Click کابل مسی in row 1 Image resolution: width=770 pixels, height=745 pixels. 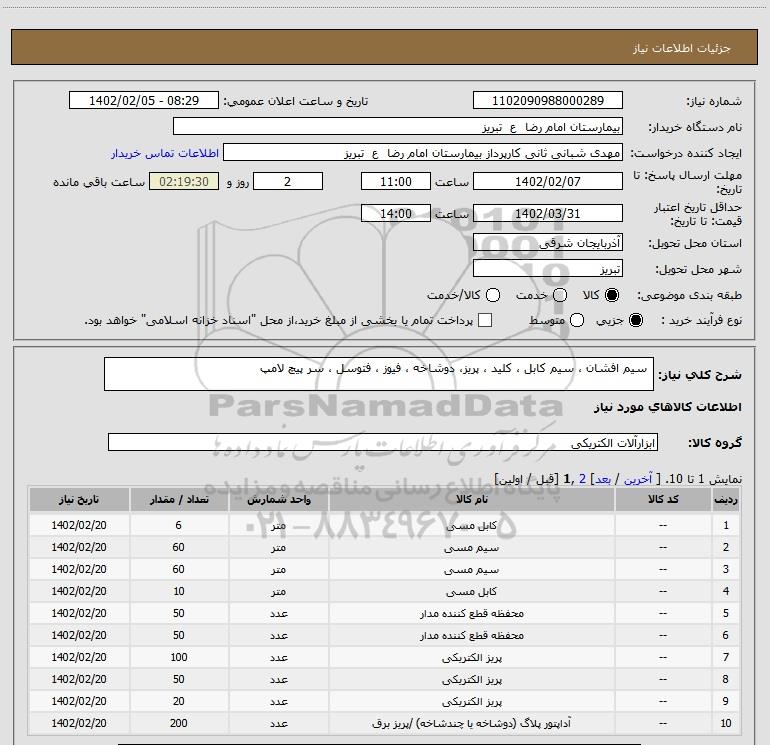point(471,525)
